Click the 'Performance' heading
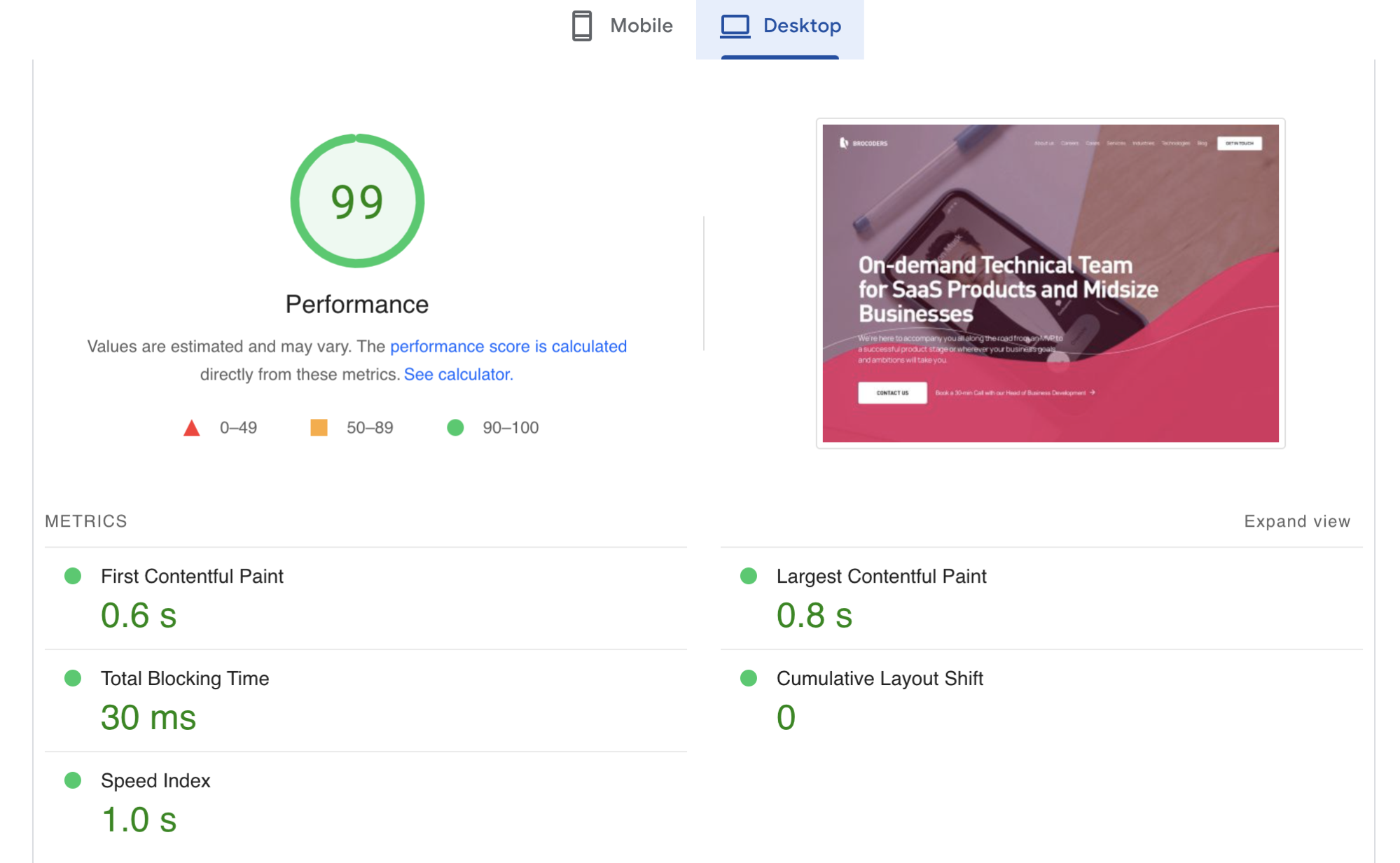 [357, 304]
